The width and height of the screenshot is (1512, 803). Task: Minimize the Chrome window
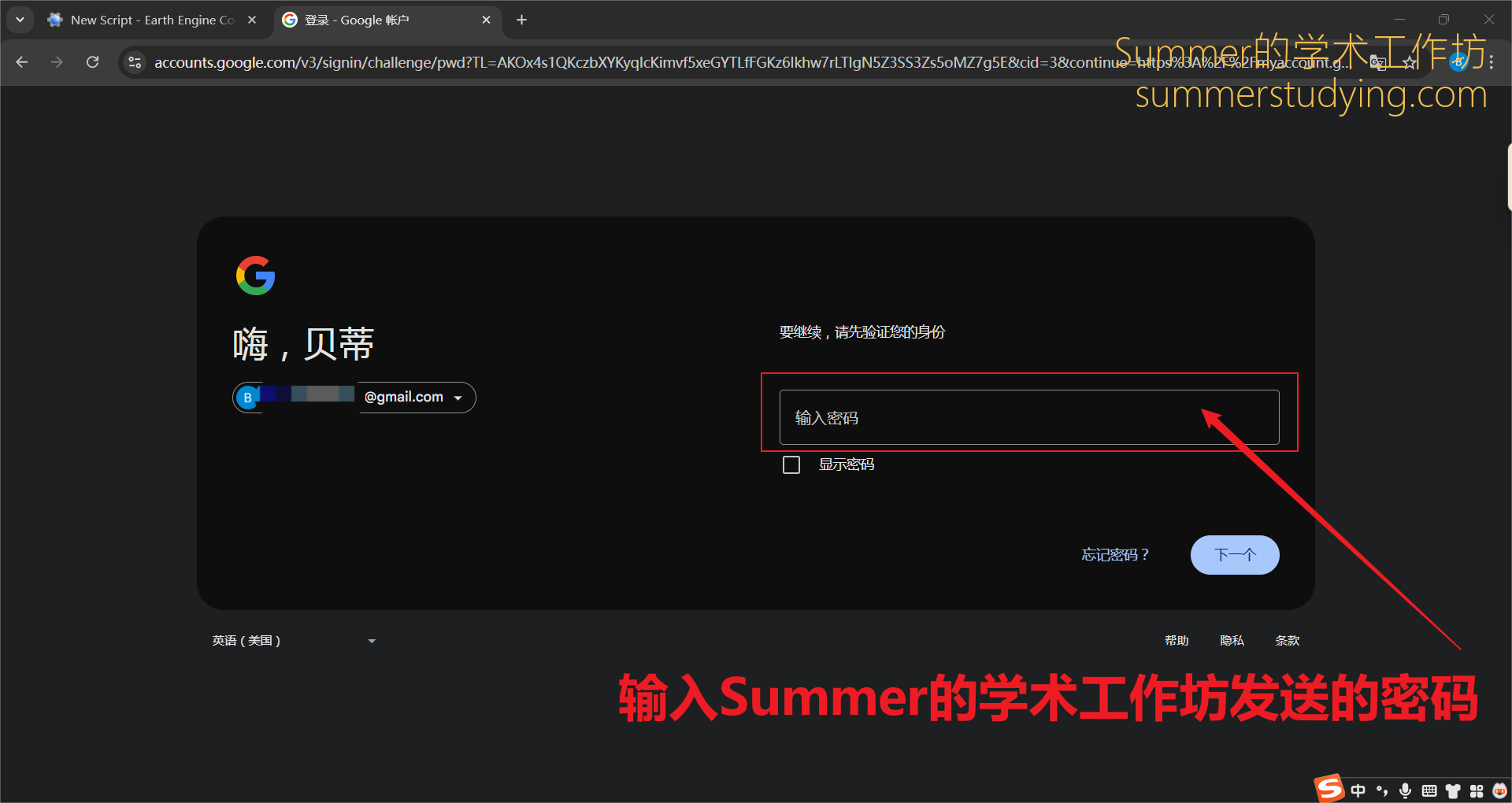click(x=1399, y=20)
